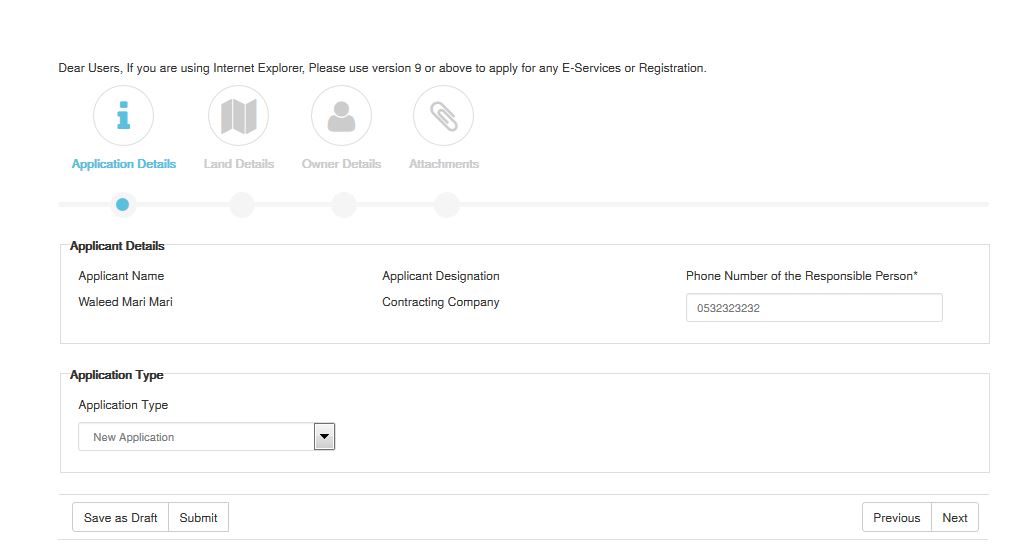
Task: Open the New Application combo box
Action: click(206, 437)
